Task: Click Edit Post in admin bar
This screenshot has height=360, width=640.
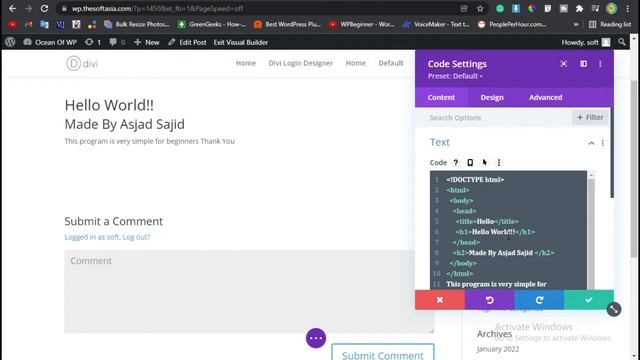Action: tap(187, 42)
